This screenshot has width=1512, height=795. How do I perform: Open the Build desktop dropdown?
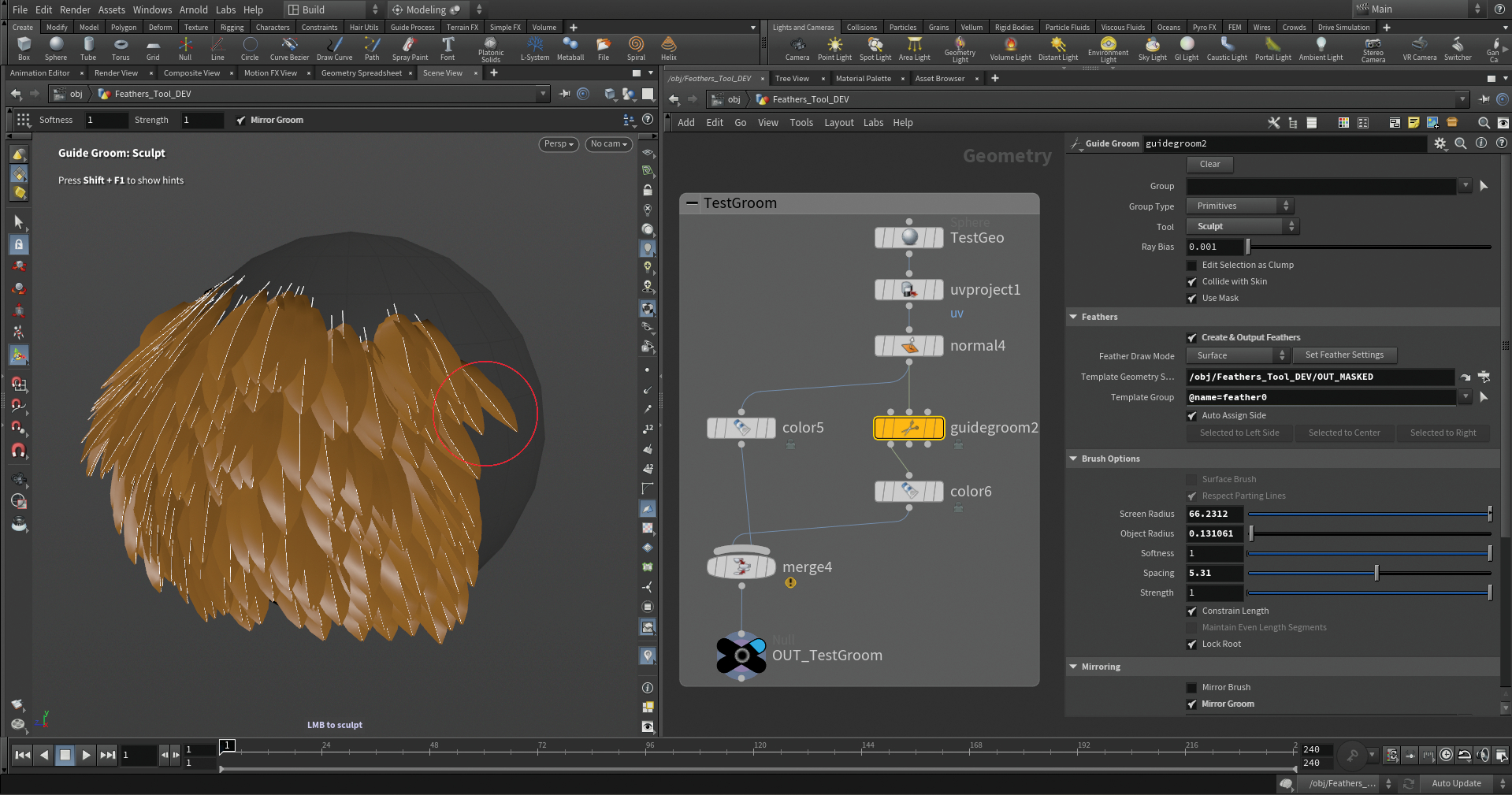tap(332, 9)
